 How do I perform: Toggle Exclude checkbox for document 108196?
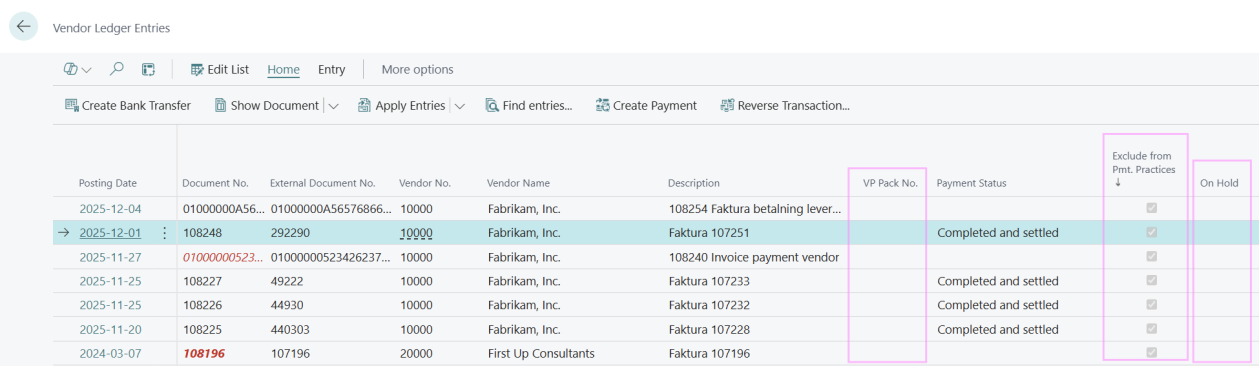coord(1151,352)
